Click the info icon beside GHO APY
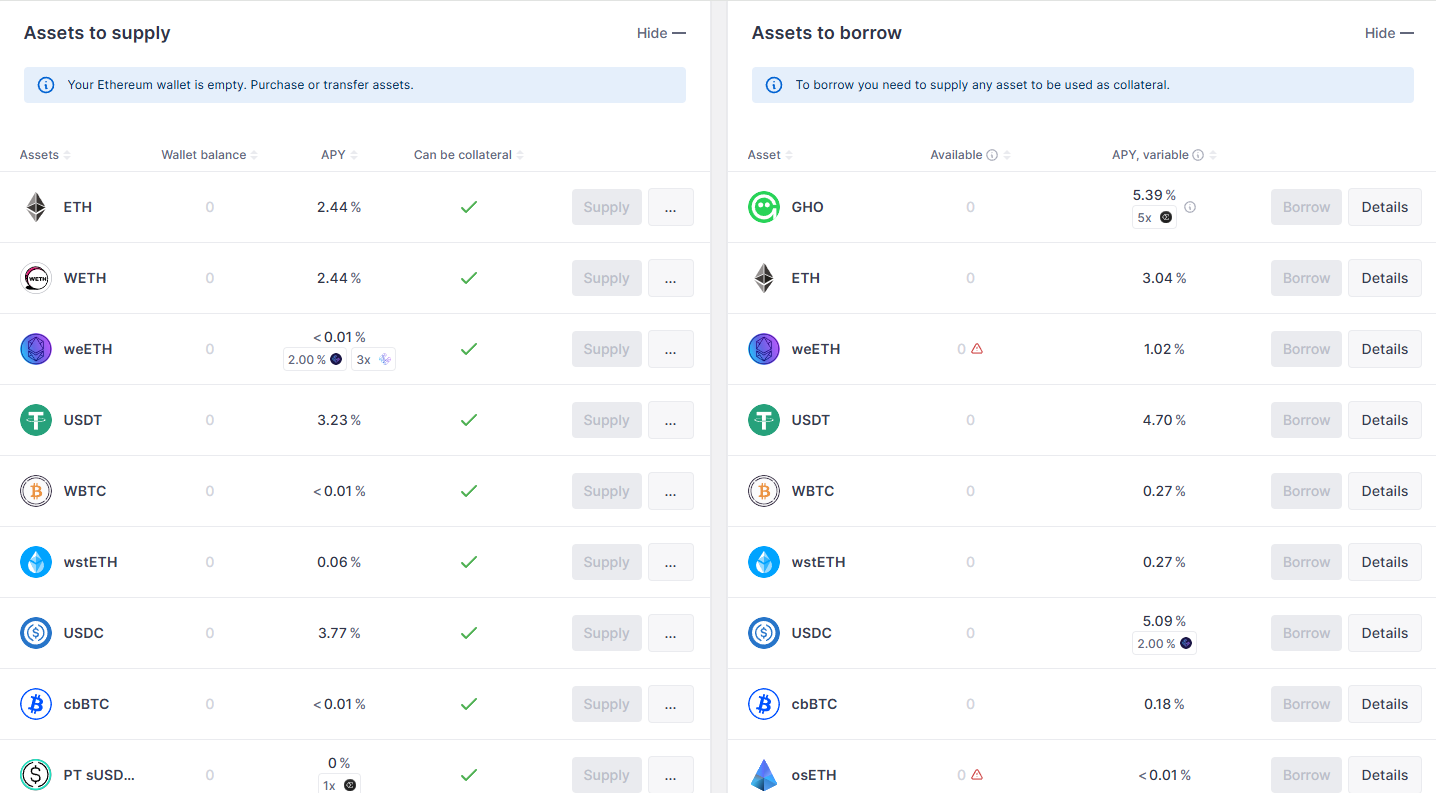The height and width of the screenshot is (793, 1436). click(1190, 207)
